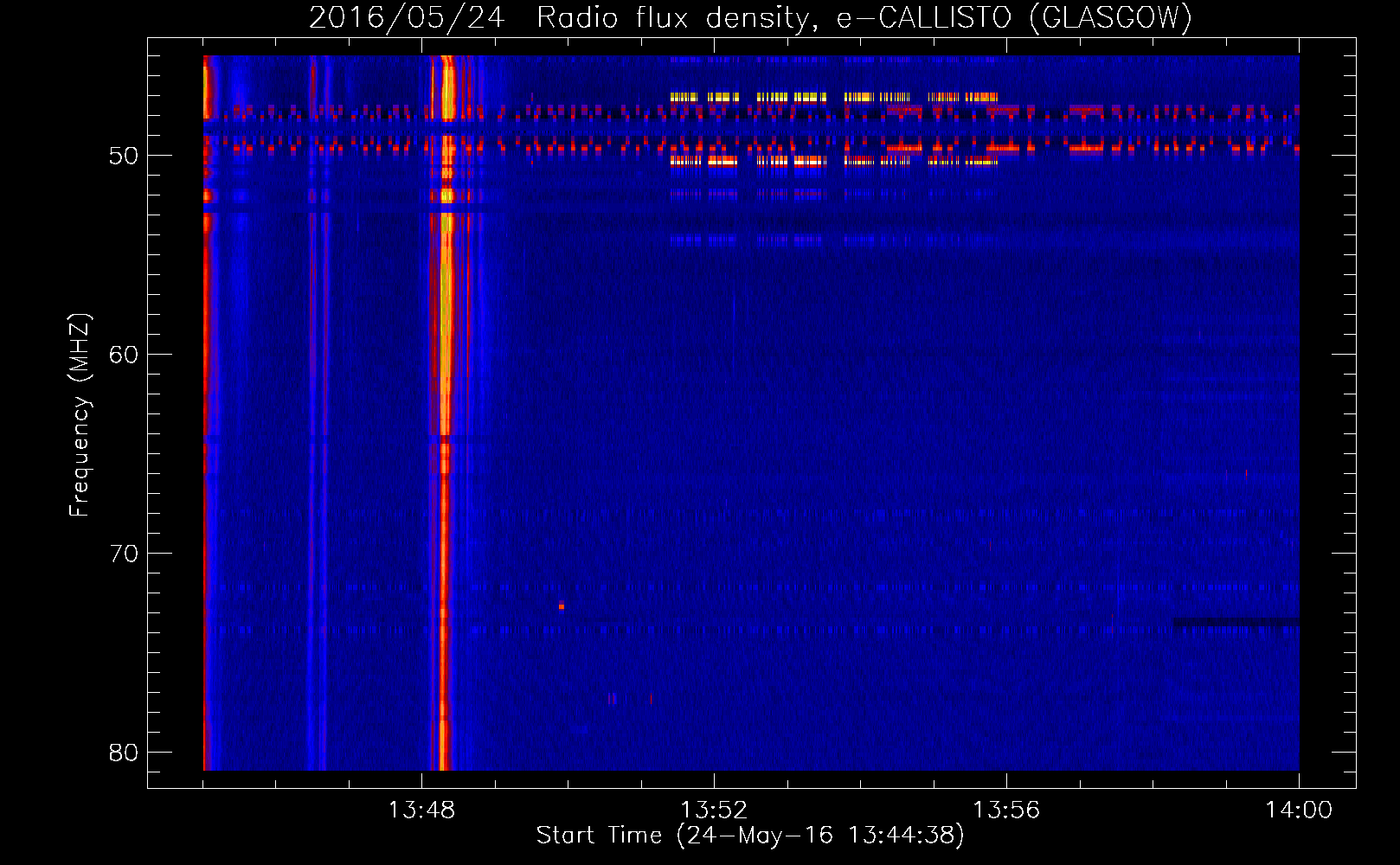
Task: Click the '60' frequency tick label
Action: pos(124,355)
